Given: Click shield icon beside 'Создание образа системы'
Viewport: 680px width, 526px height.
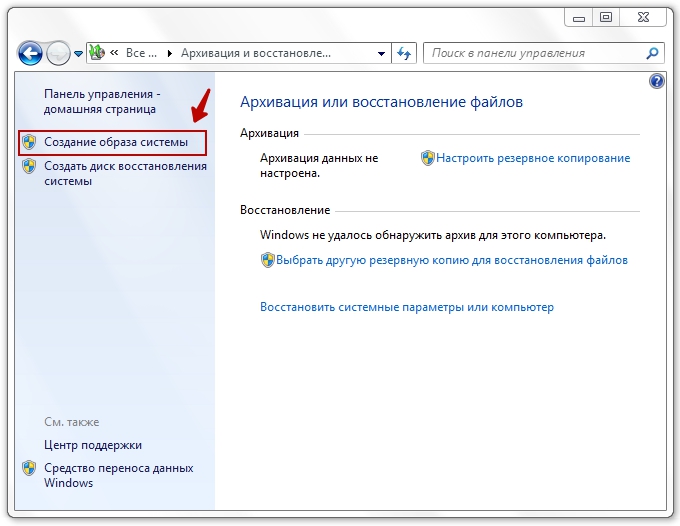Looking at the screenshot, I should click(x=29, y=142).
